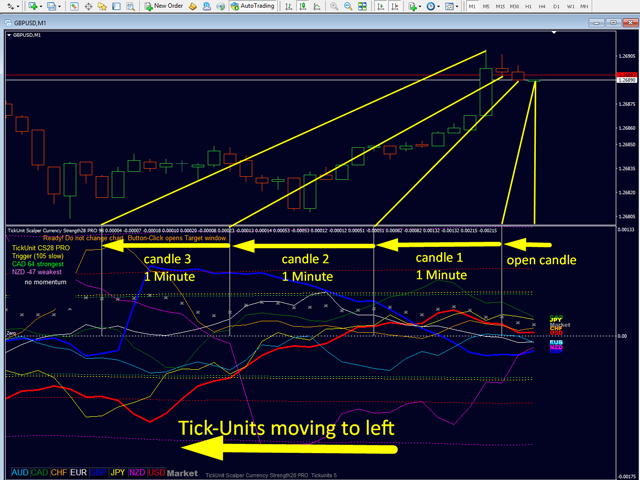Switch chart to Line Chart mode

[317, 6]
